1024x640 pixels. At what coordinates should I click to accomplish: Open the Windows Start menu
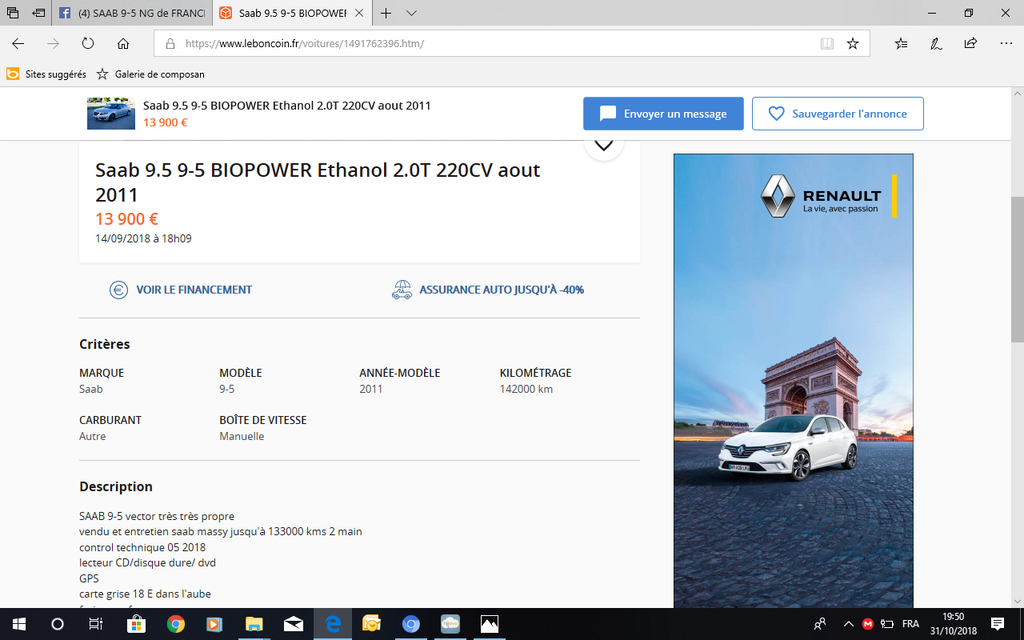coord(18,624)
